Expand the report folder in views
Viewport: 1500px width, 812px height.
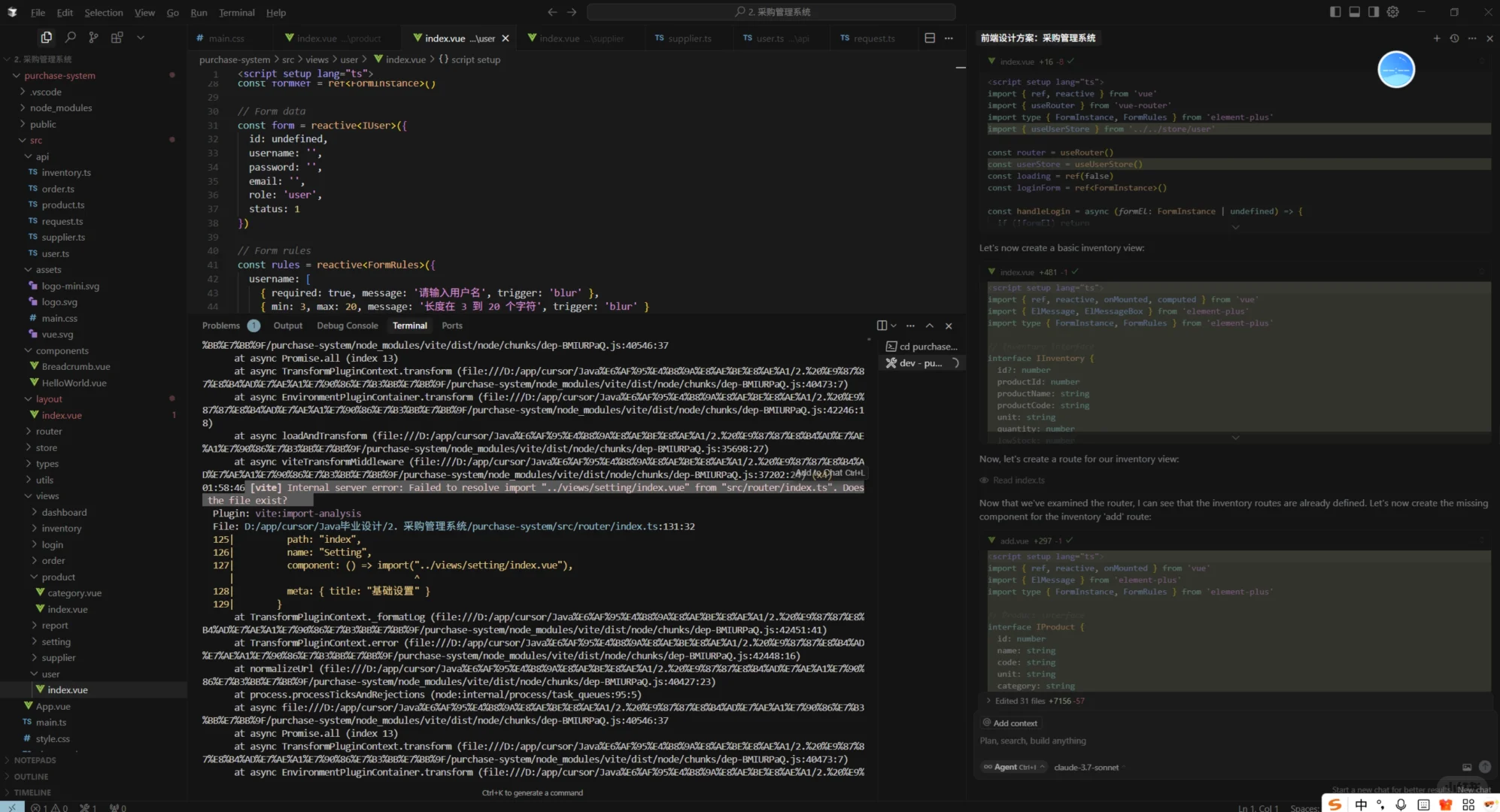[x=54, y=625]
